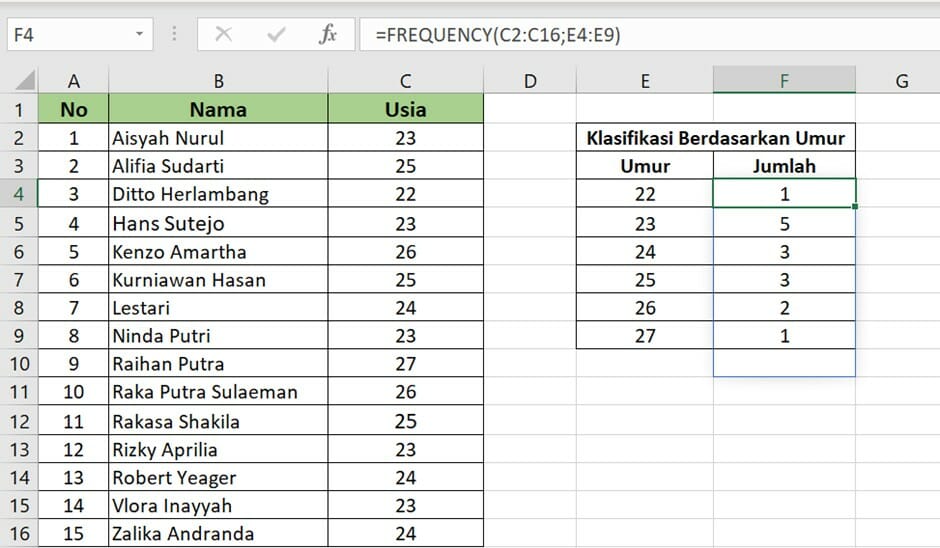The width and height of the screenshot is (940, 548).
Task: Click the fill handle of cell F4
Action: 855,206
